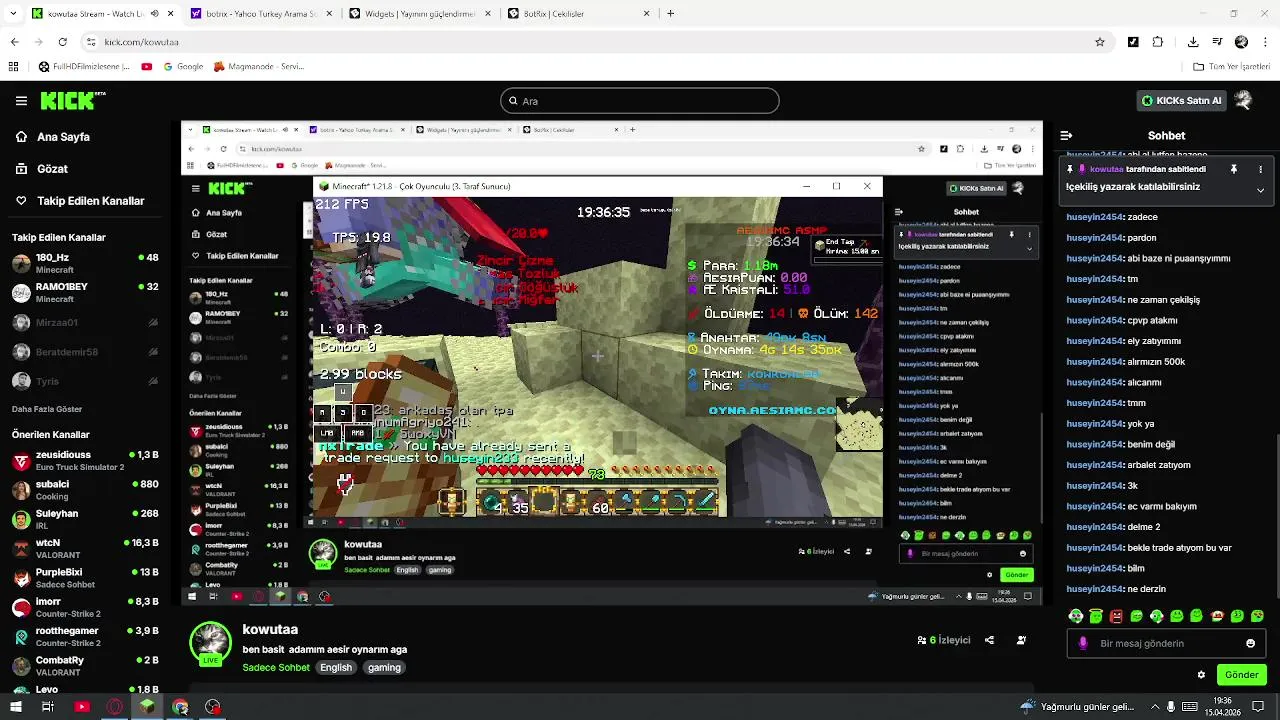Open the emoji picker in chat input
Screen dimensions: 1280x720
pyautogui.click(x=1250, y=644)
